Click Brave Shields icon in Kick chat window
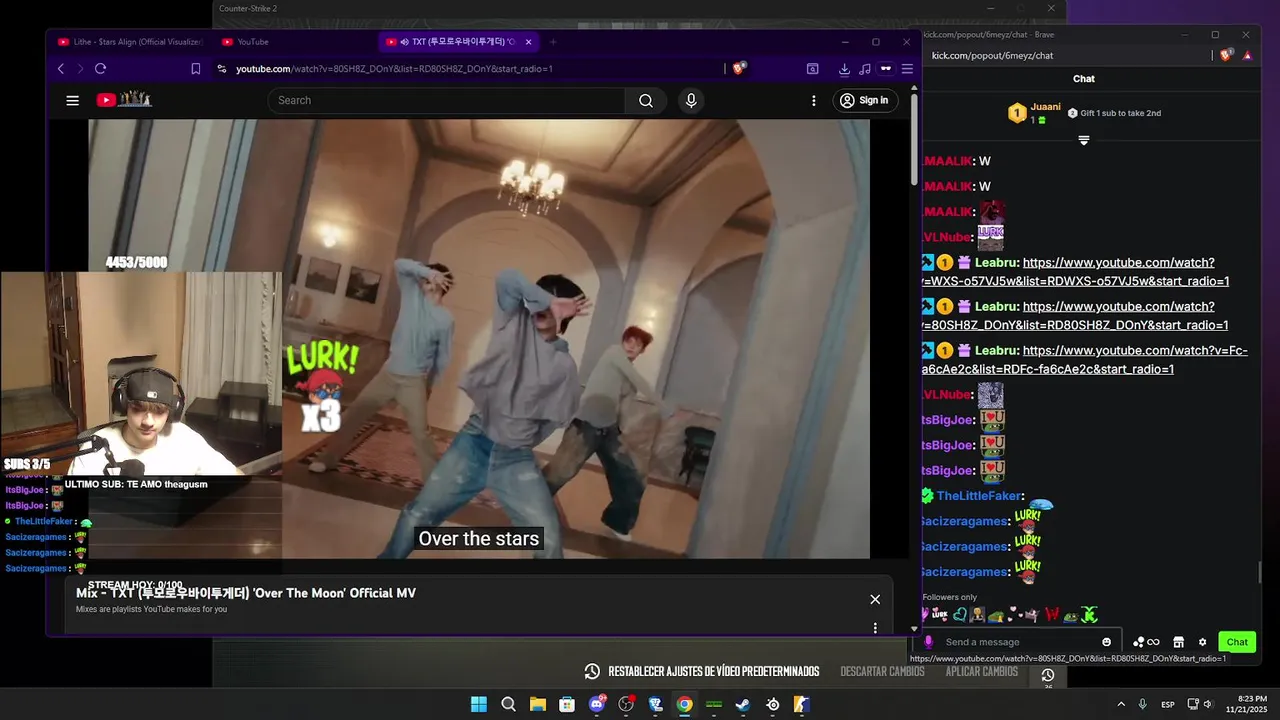 click(x=1226, y=56)
